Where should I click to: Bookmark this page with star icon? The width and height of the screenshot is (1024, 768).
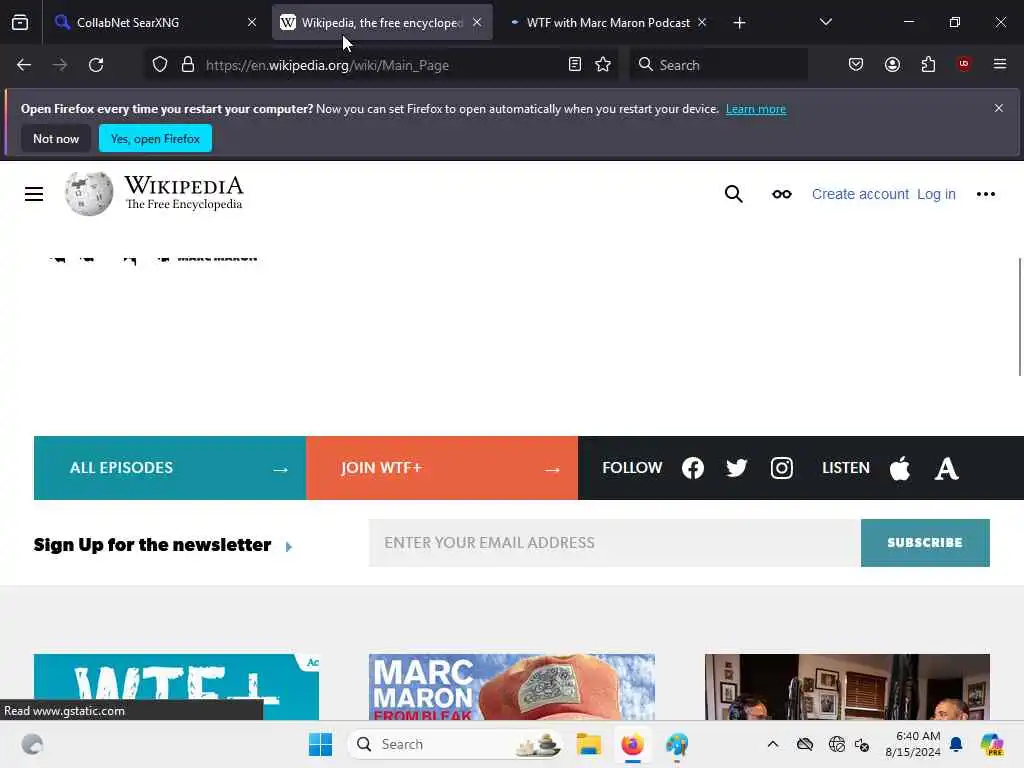point(603,65)
